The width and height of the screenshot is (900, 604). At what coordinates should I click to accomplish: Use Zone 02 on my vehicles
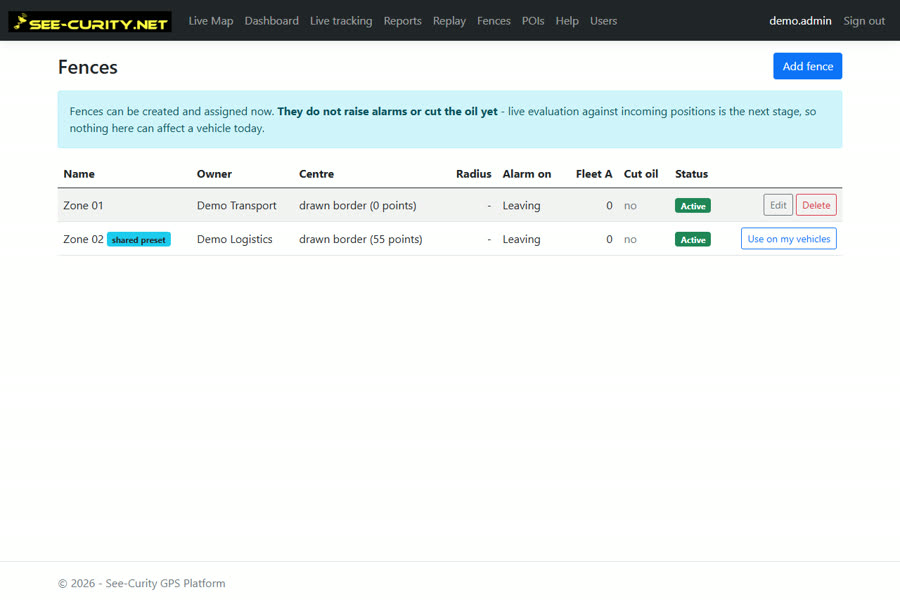pos(789,239)
